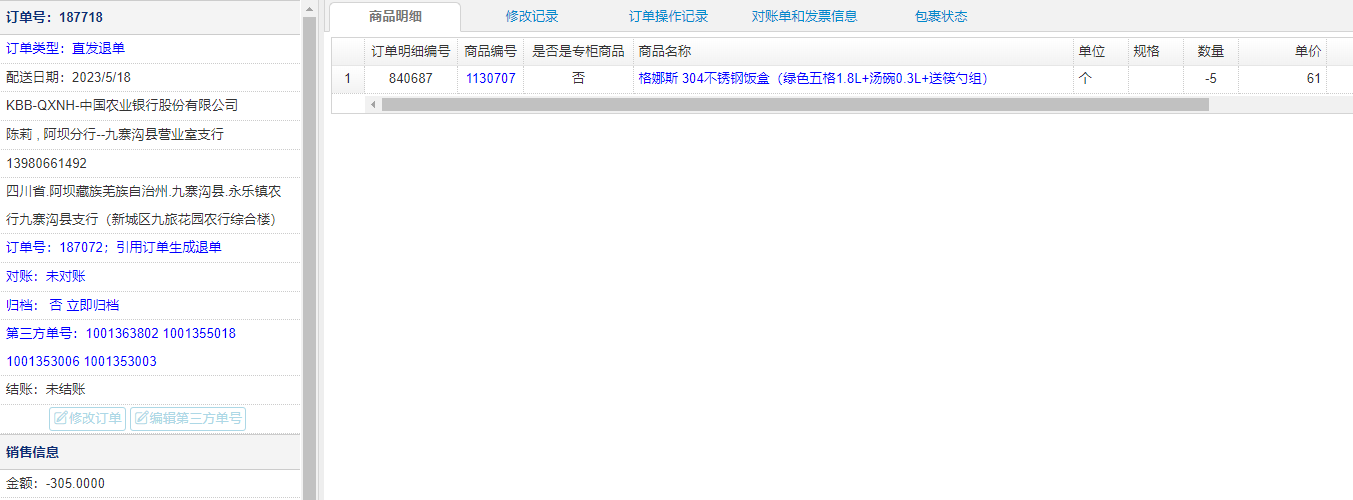Click the 单价 column header
The image size is (1353, 500).
point(1282,51)
